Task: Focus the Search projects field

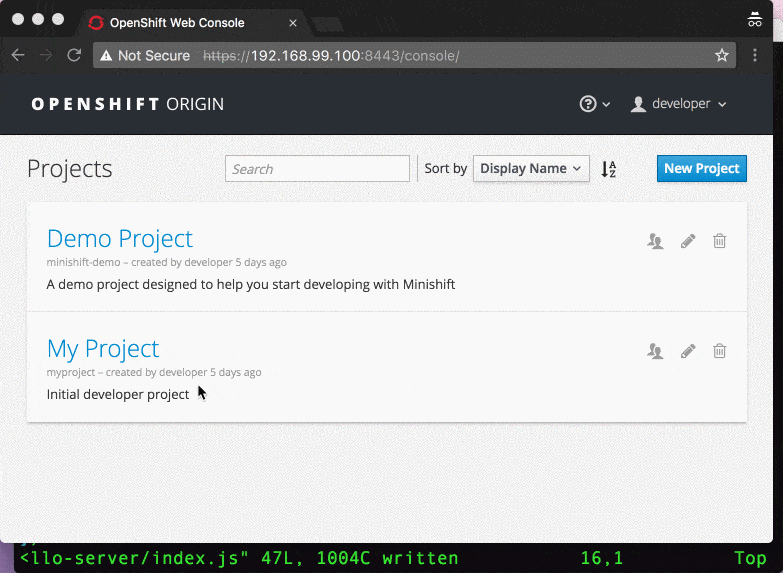Action: coord(317,169)
